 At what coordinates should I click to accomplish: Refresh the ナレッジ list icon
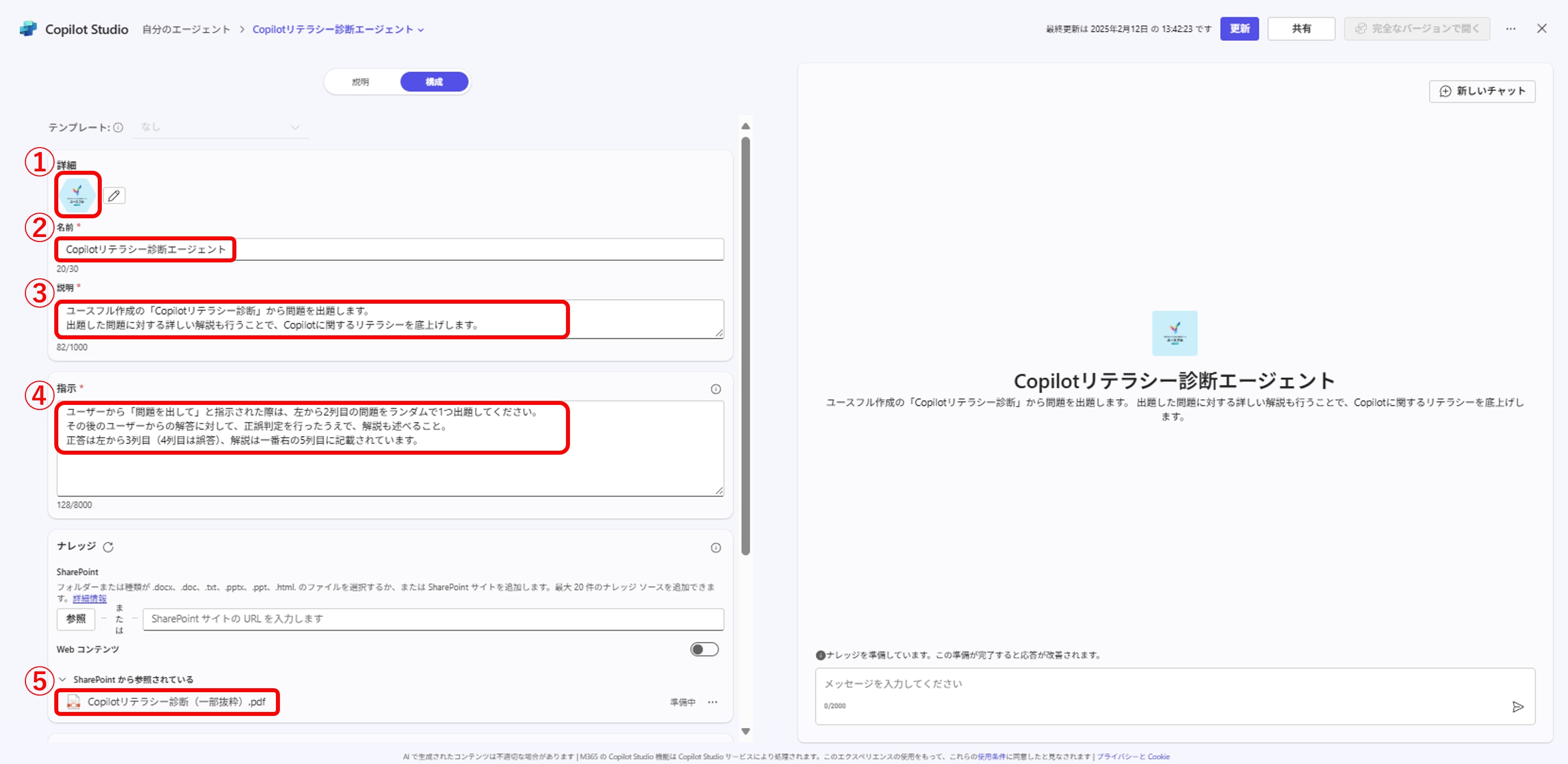click(109, 547)
